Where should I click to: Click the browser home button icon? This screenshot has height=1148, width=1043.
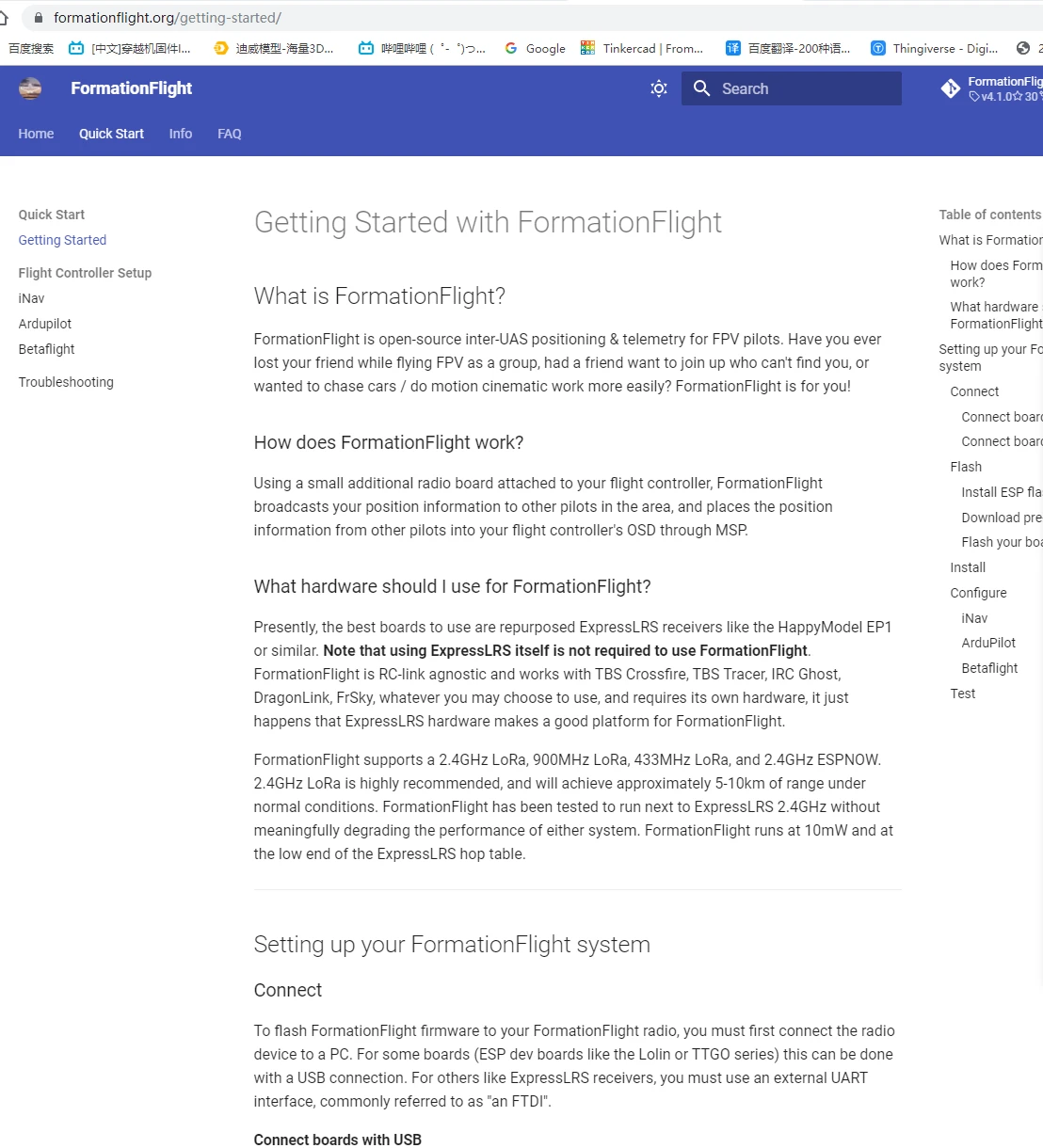click(x=4, y=18)
